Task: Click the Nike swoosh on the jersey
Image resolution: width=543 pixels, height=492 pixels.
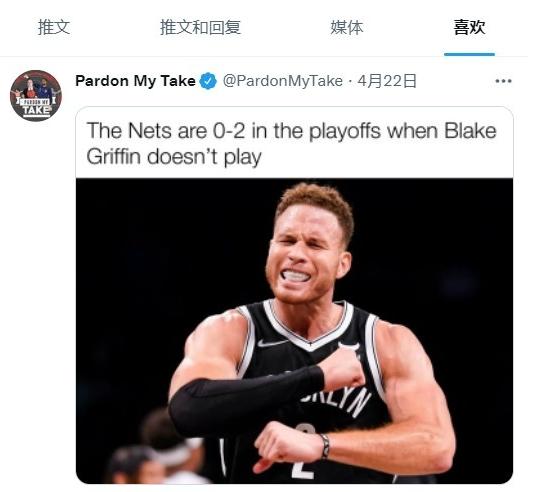Action: [x=273, y=343]
